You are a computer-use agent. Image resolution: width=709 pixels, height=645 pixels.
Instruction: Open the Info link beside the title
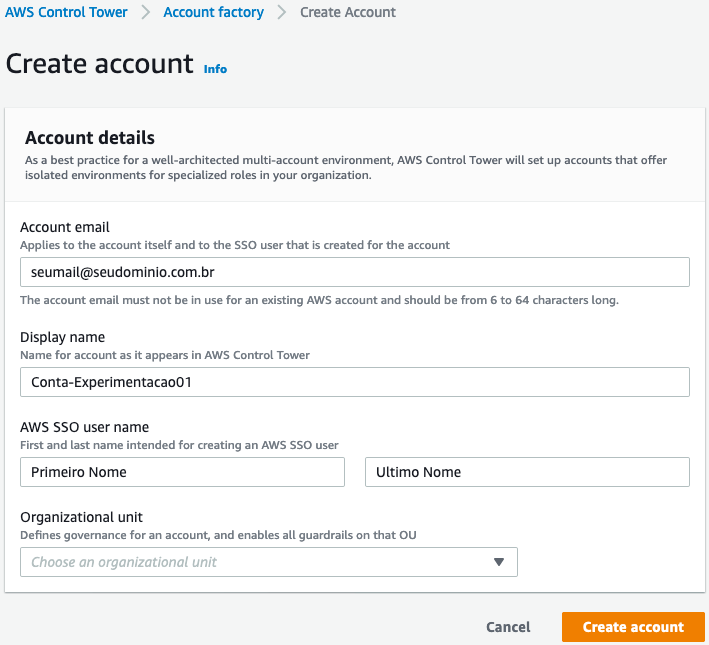[x=215, y=69]
